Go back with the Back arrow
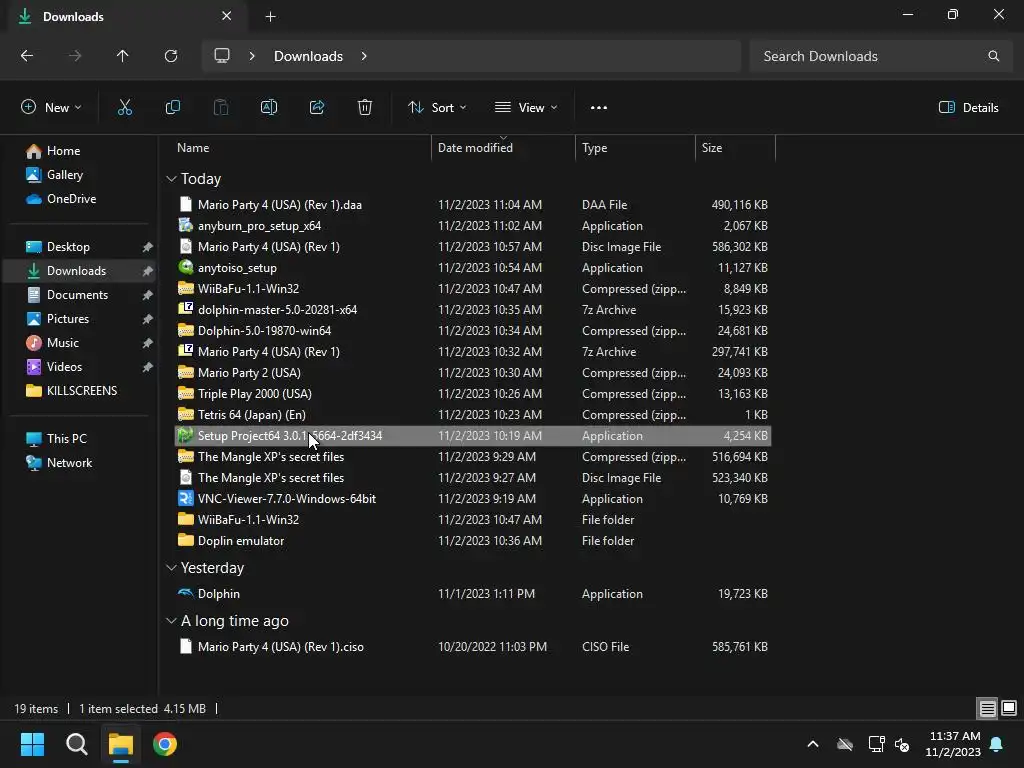The width and height of the screenshot is (1024, 768). pyautogui.click(x=27, y=56)
